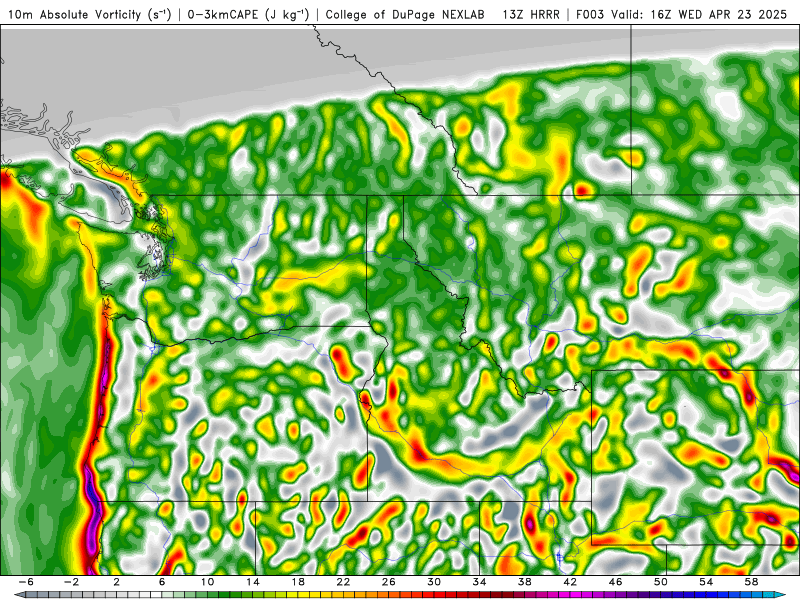This screenshot has height=600, width=800.
Task: Click the 'F003' forecast hour label
Action: (x=590, y=15)
